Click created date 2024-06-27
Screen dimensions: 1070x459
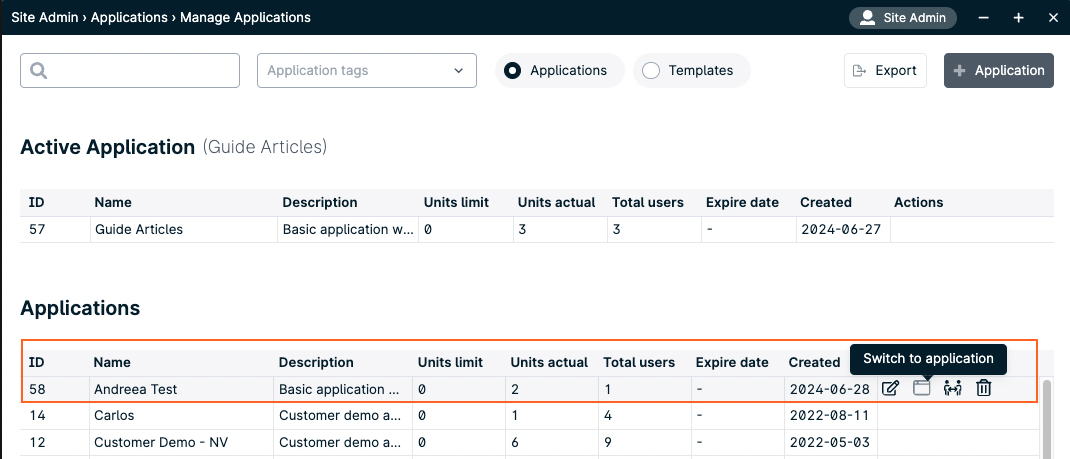pyautogui.click(x=841, y=229)
